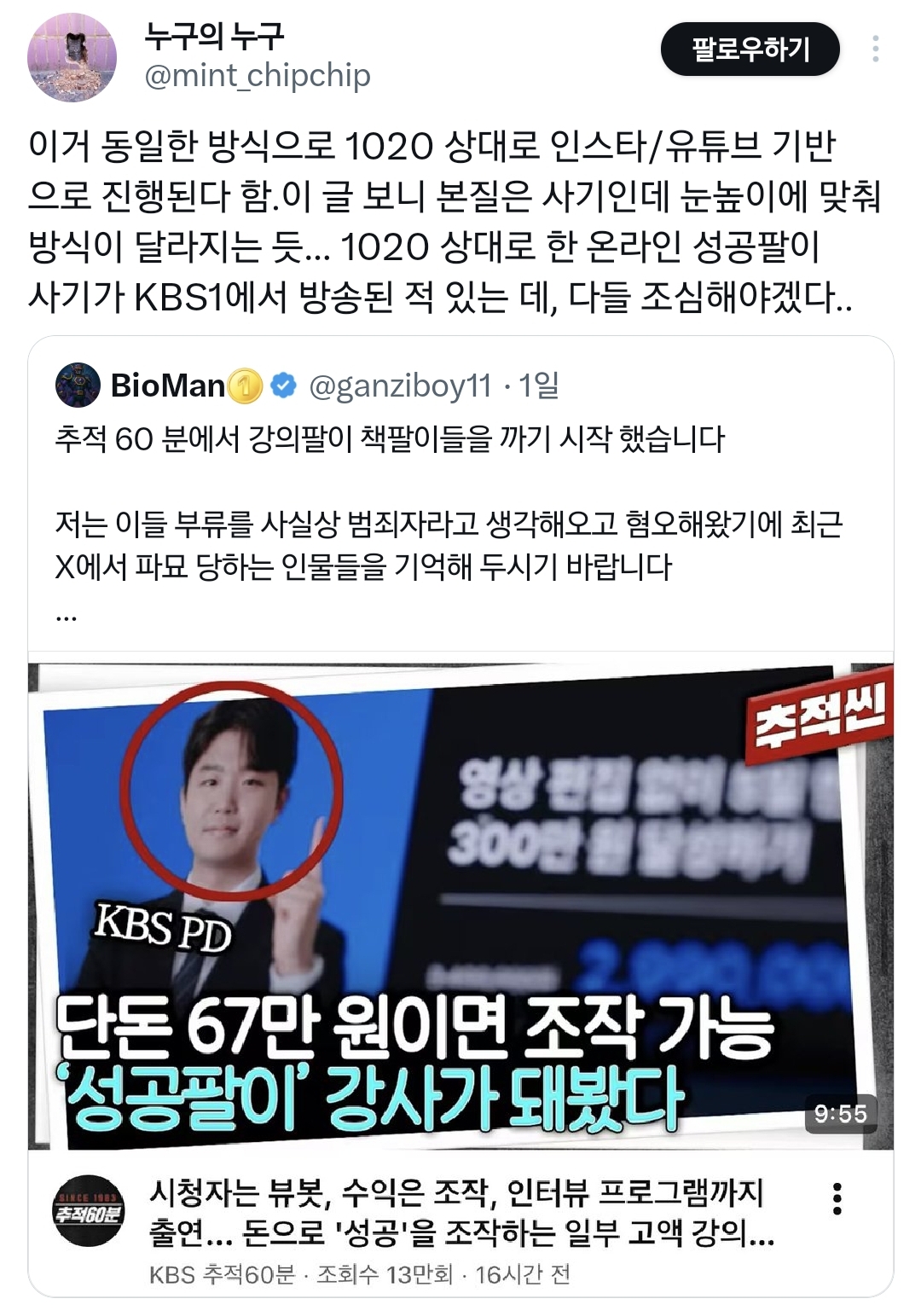Select the 누구의 누구 display name
The width and height of the screenshot is (921, 1316).
(213, 35)
